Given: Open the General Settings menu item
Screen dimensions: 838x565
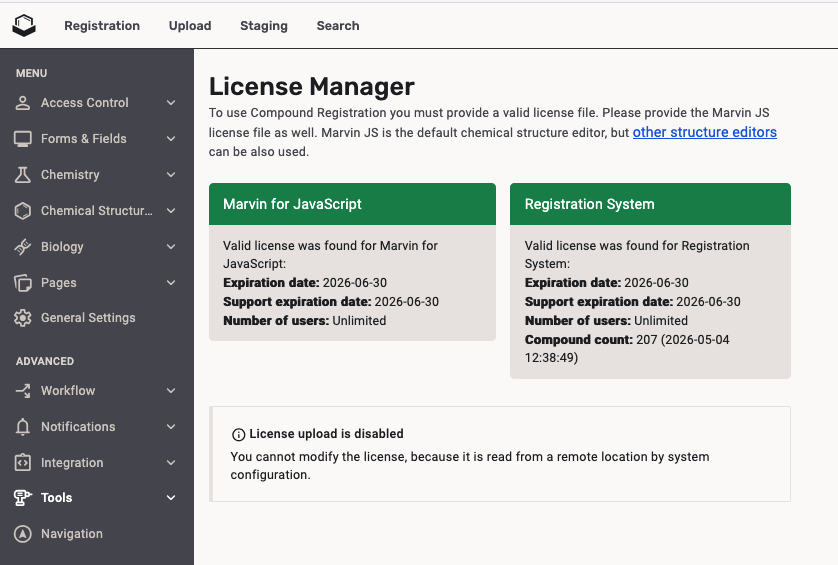Looking at the screenshot, I should 88,318.
